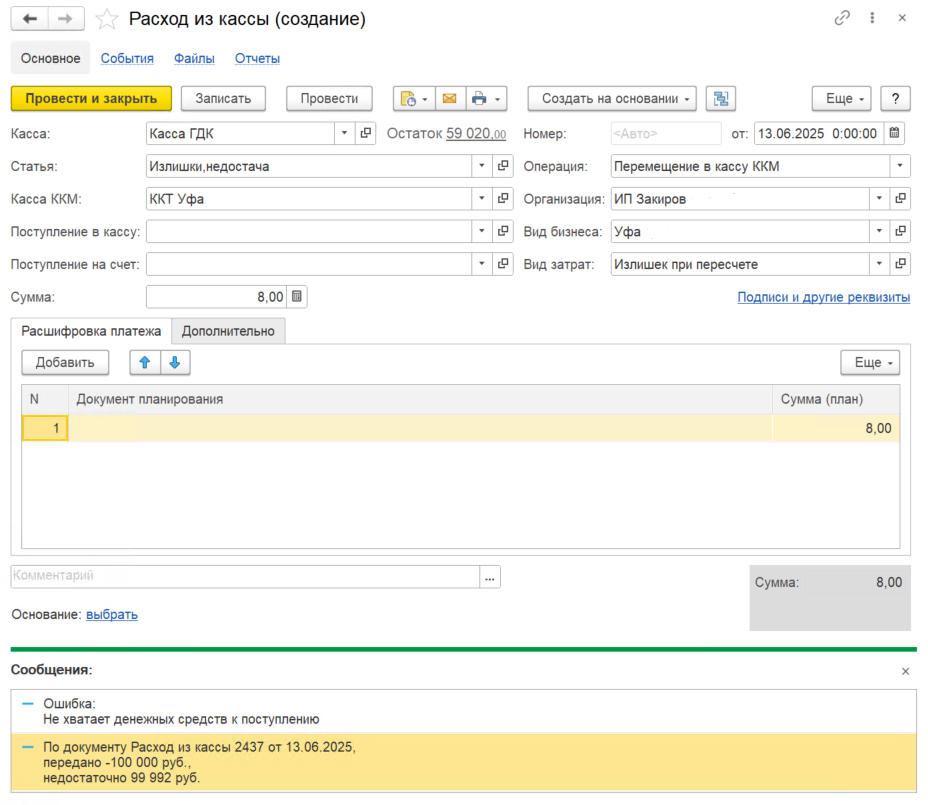
Task: Open the table Еще menu
Action: (x=870, y=363)
